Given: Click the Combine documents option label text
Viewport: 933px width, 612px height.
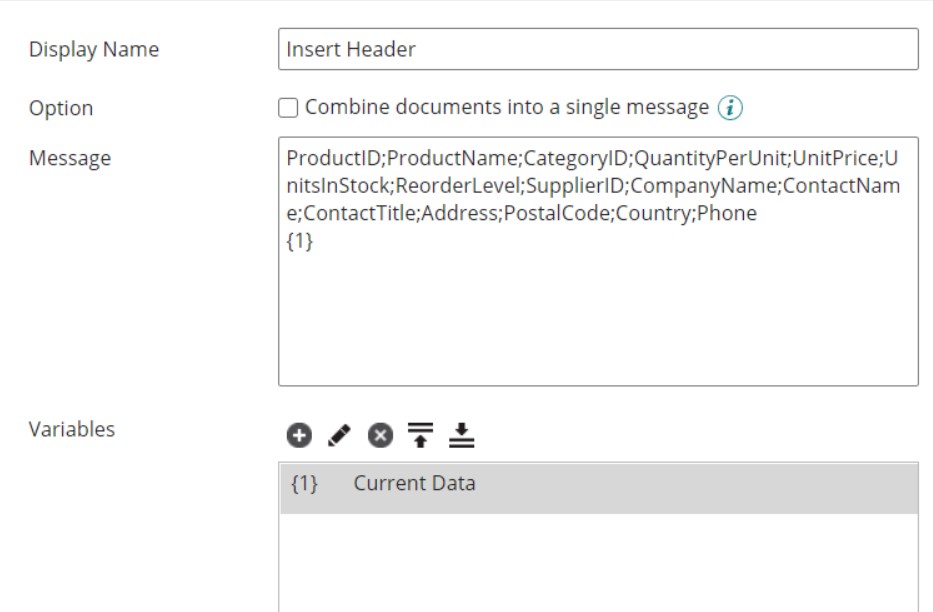Looking at the screenshot, I should tap(506, 108).
